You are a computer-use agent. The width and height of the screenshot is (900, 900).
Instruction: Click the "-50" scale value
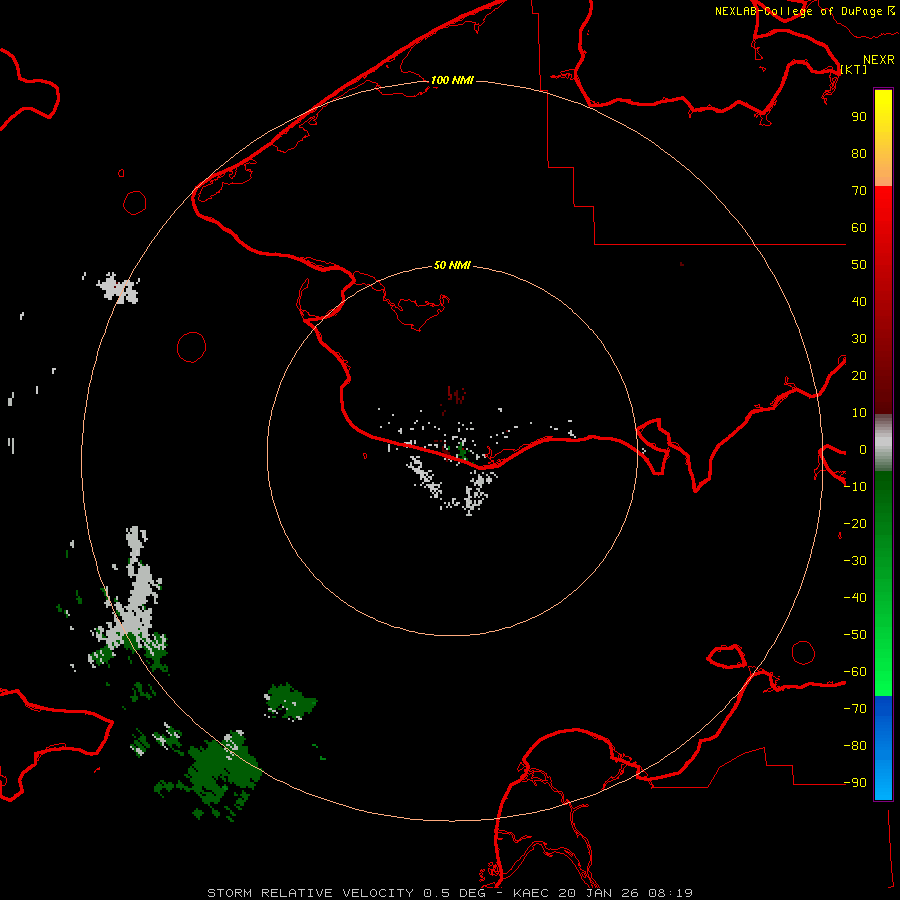click(855, 635)
